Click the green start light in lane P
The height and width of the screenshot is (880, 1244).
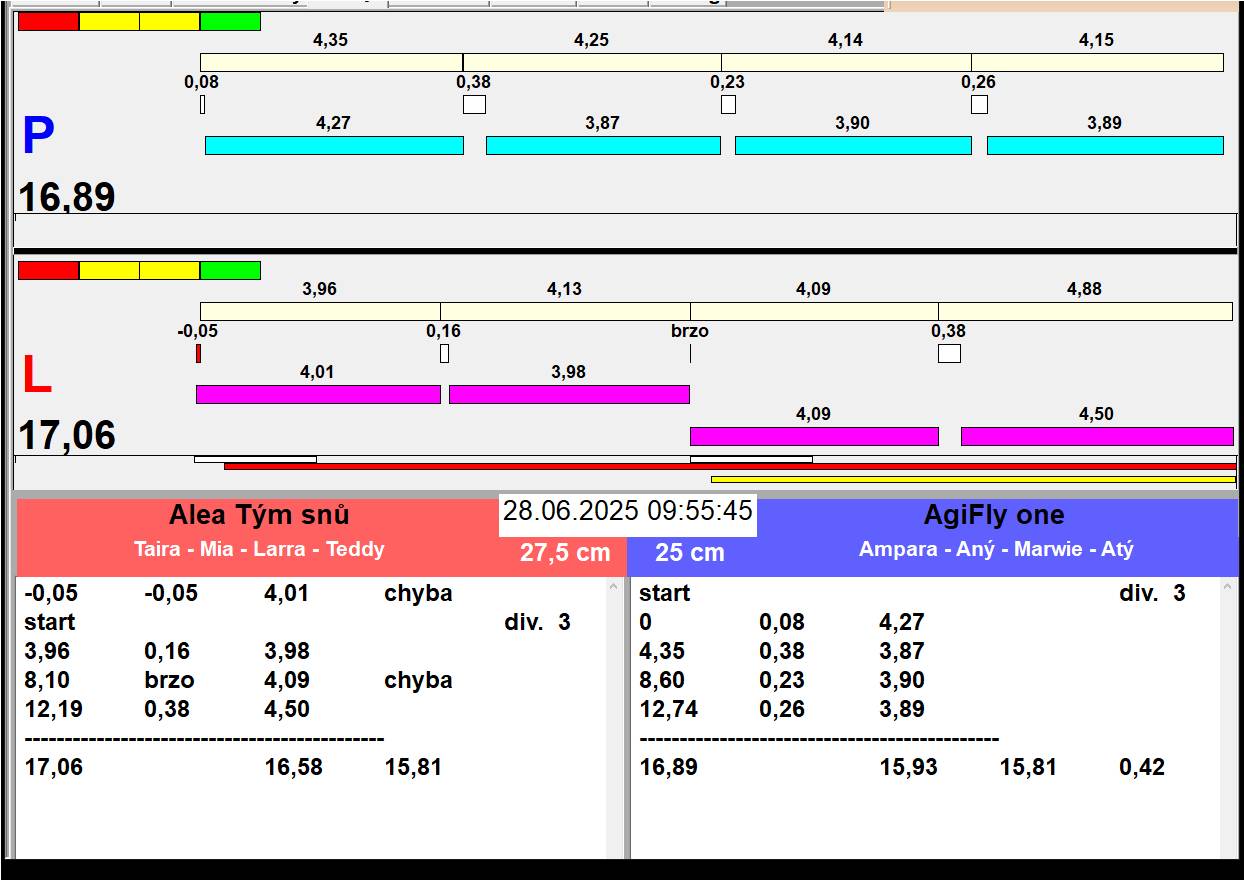coord(230,21)
